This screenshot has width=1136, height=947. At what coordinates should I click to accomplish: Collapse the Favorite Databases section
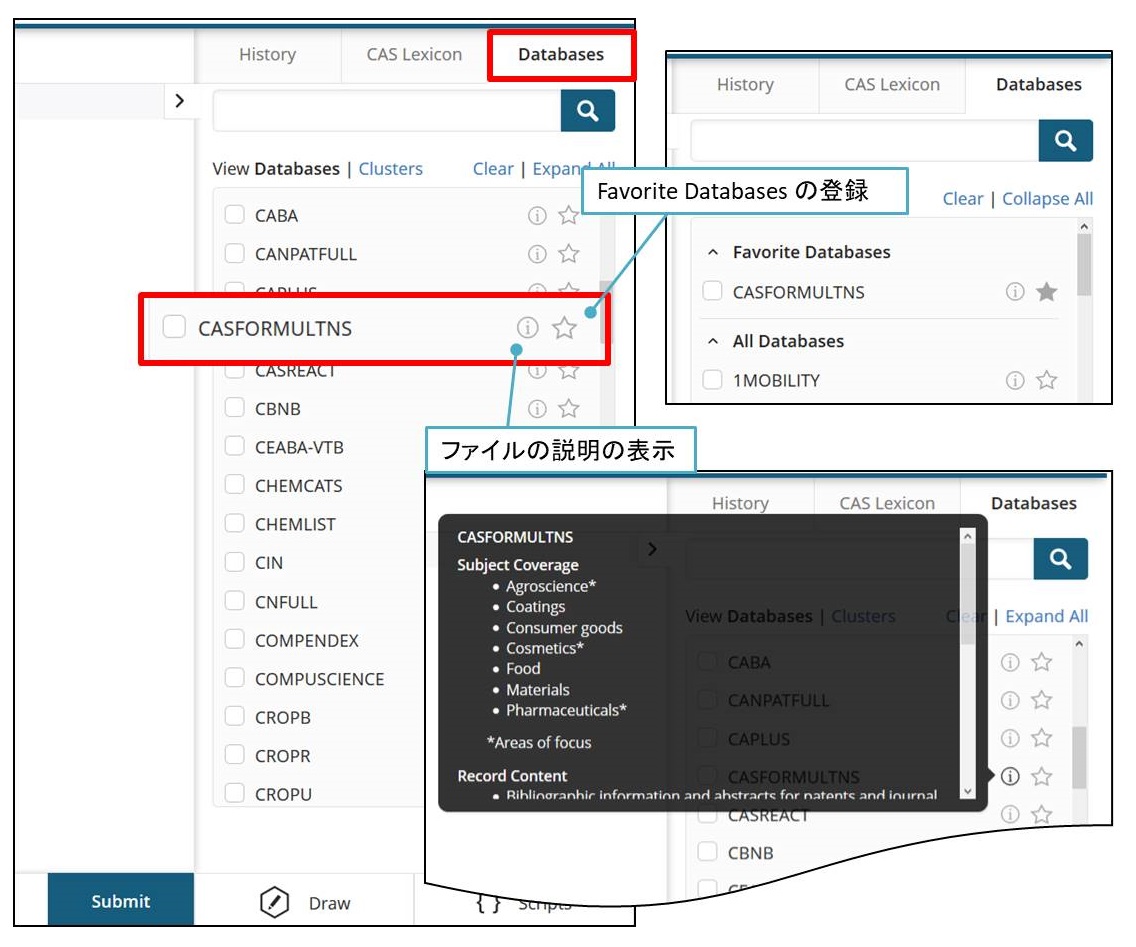click(x=713, y=252)
